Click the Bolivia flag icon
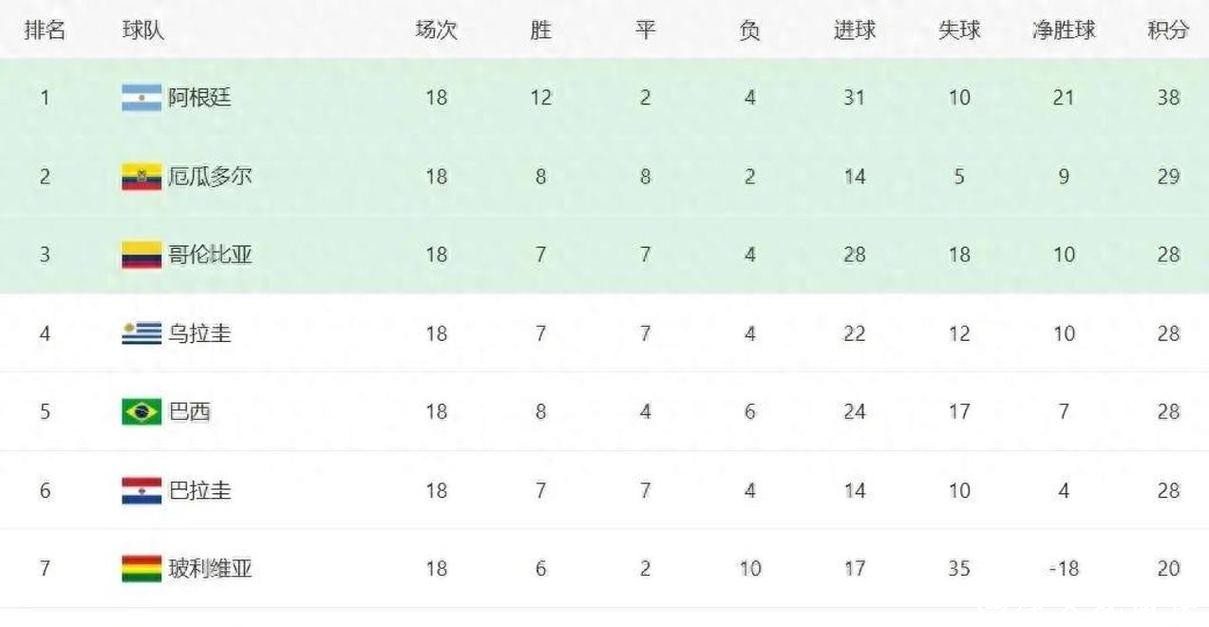This screenshot has height=627, width=1209. [141, 569]
